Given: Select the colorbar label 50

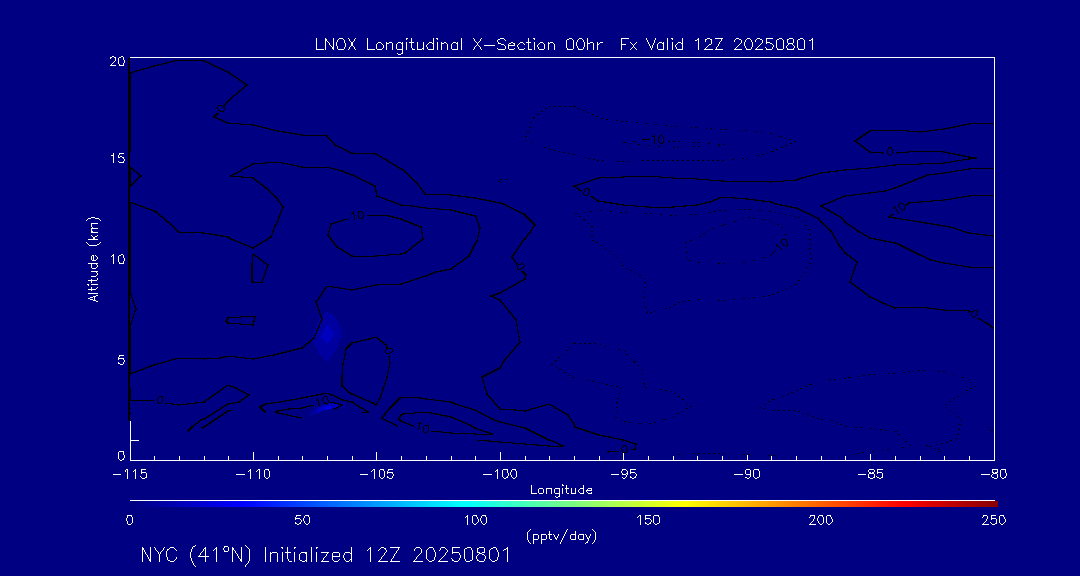Looking at the screenshot, I should pyautogui.click(x=302, y=520).
